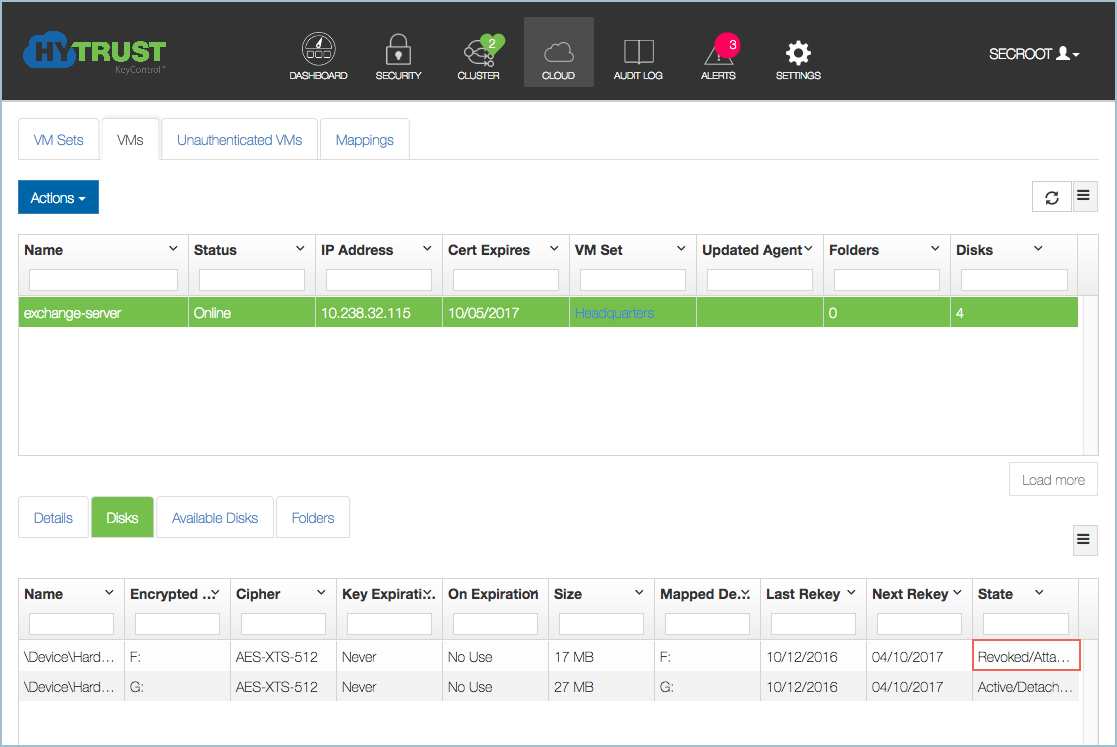
Task: Click Encrypted G: drive cell
Action: pyautogui.click(x=177, y=686)
